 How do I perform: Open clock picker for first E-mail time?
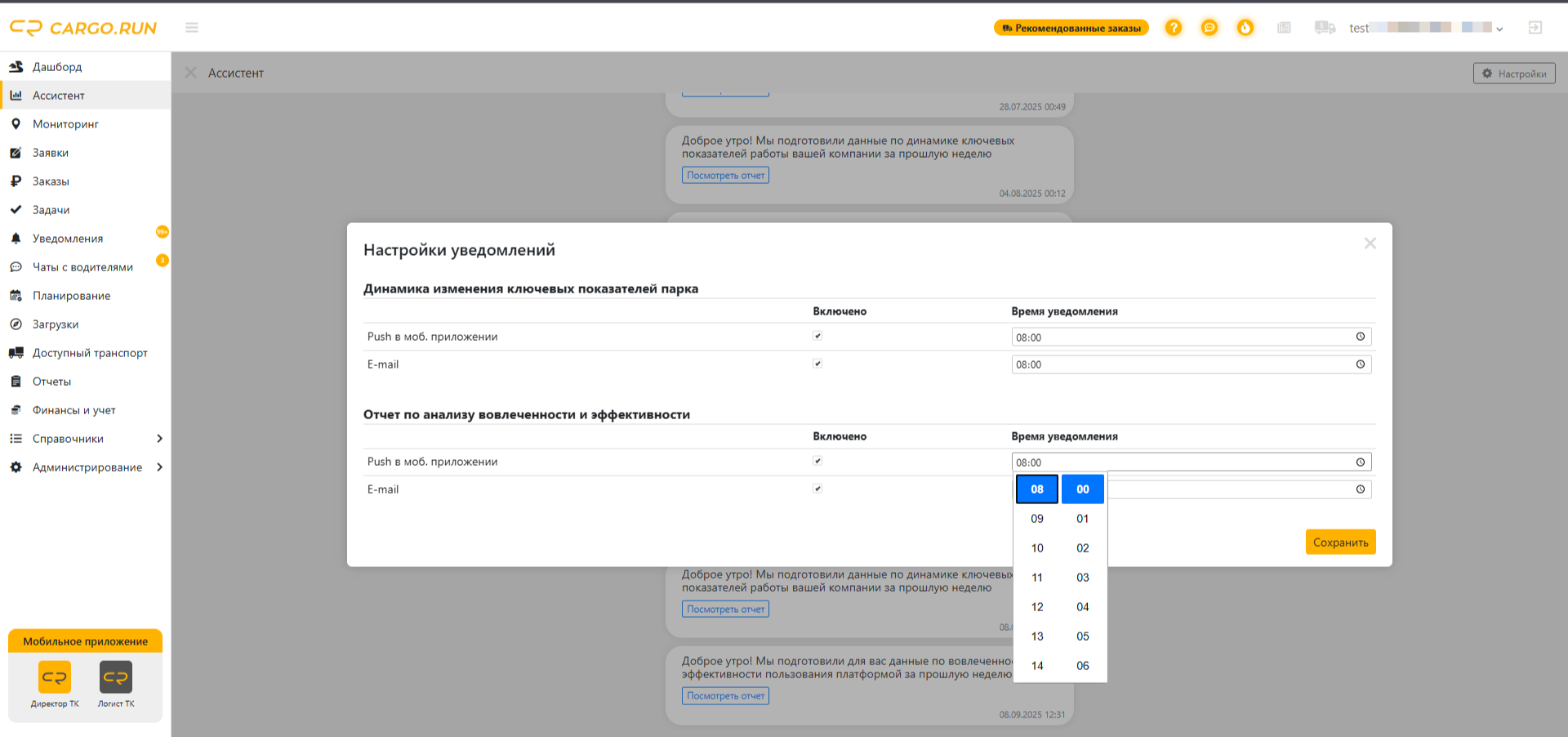pos(1361,364)
